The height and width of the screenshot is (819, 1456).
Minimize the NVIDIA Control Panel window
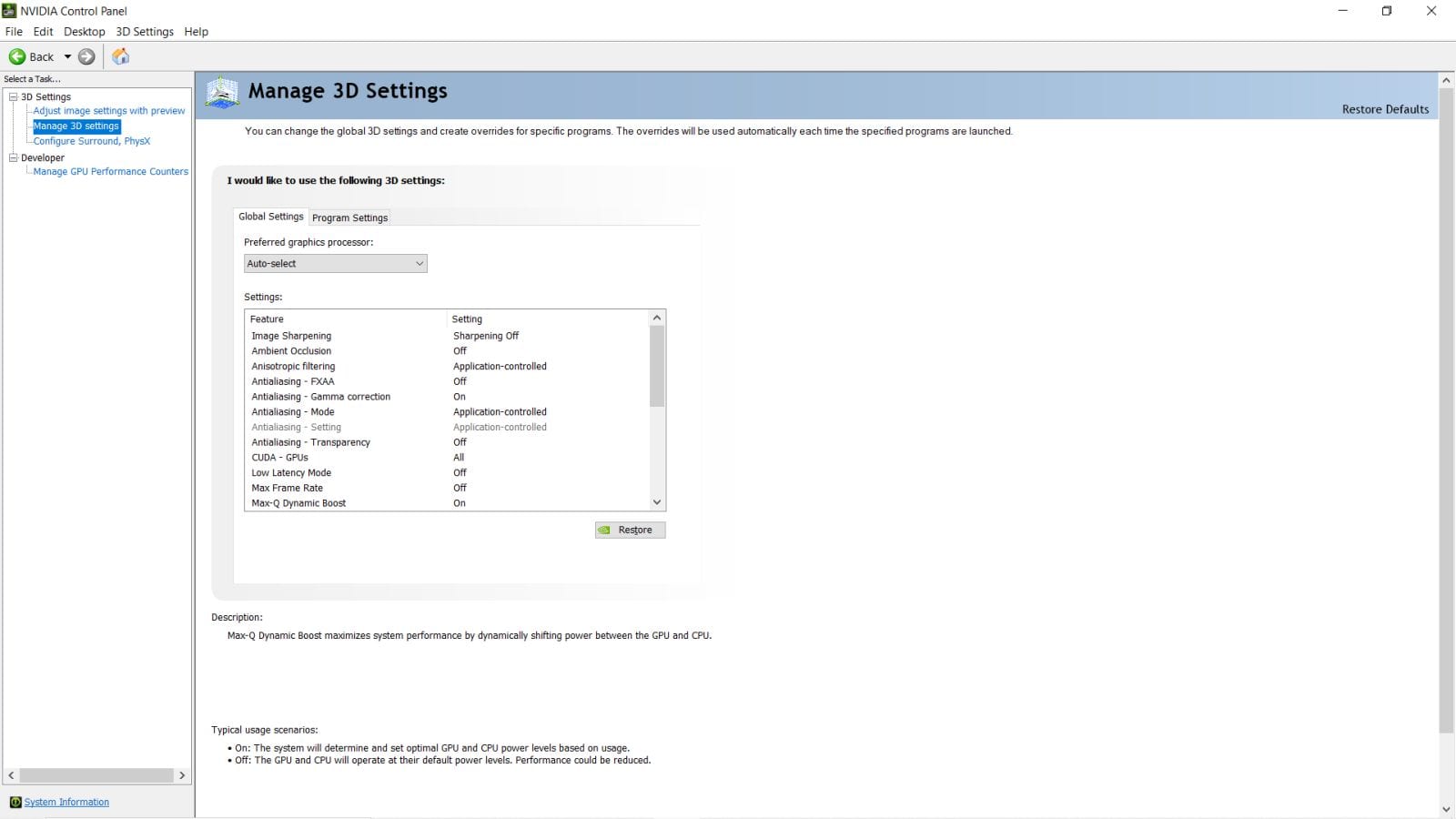click(1343, 11)
